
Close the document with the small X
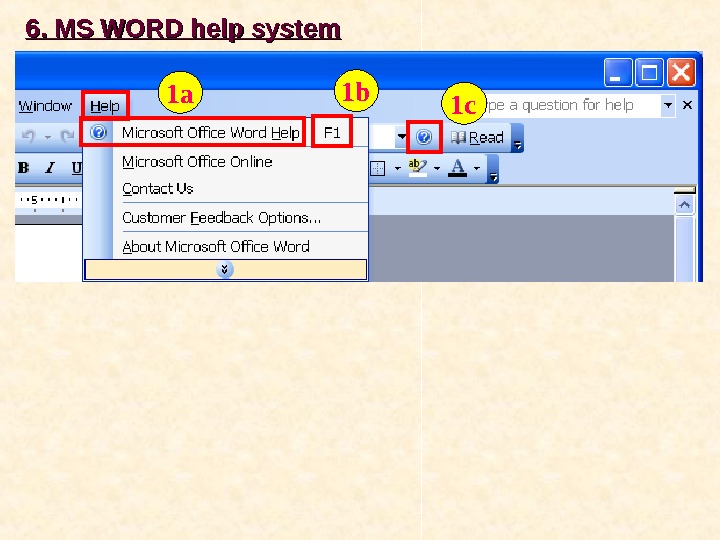click(687, 105)
